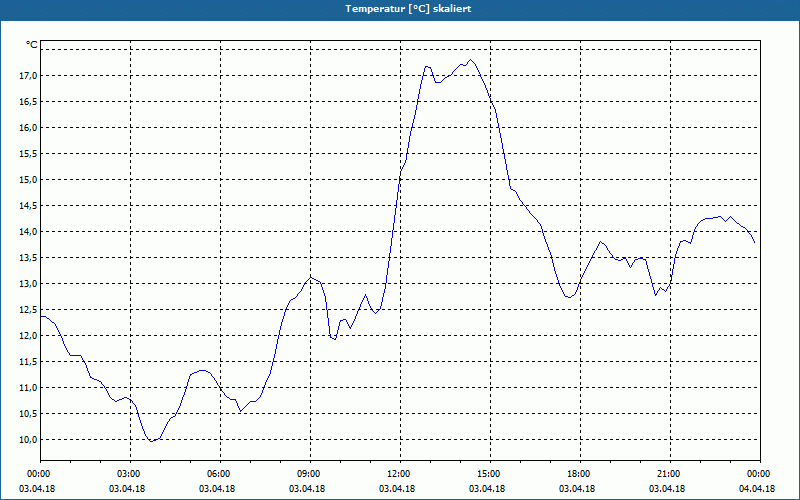The image size is (800, 500).
Task: Click the 18:00 time axis label
Action: pos(580,474)
